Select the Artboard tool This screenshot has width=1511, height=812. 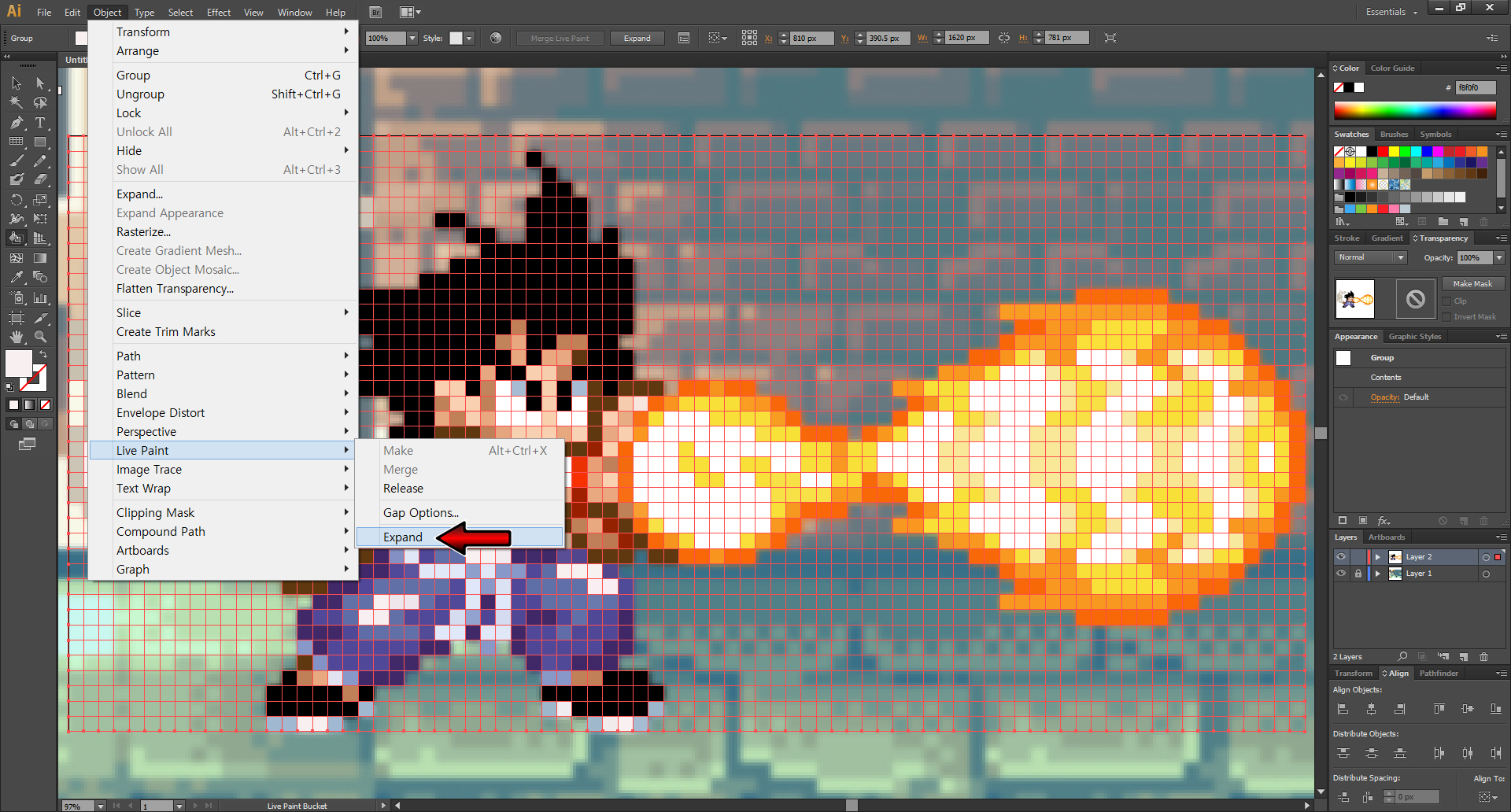(x=17, y=318)
